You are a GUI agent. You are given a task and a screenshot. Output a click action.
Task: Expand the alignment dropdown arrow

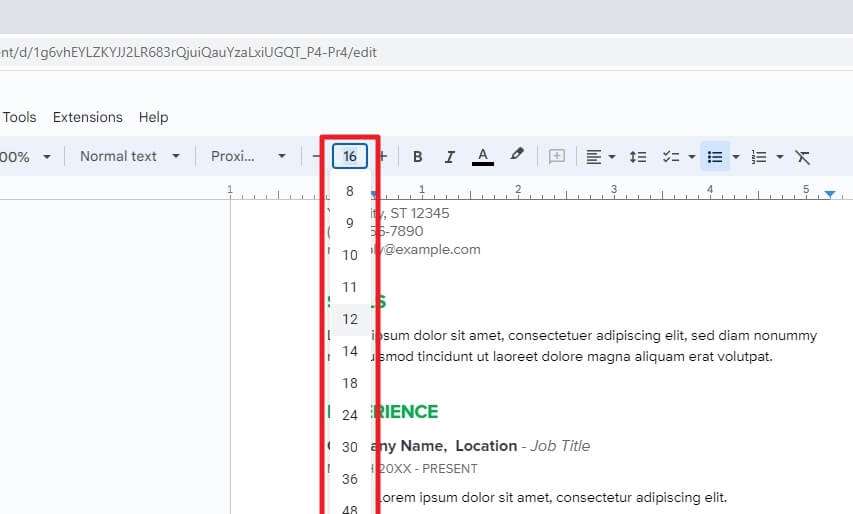point(611,157)
